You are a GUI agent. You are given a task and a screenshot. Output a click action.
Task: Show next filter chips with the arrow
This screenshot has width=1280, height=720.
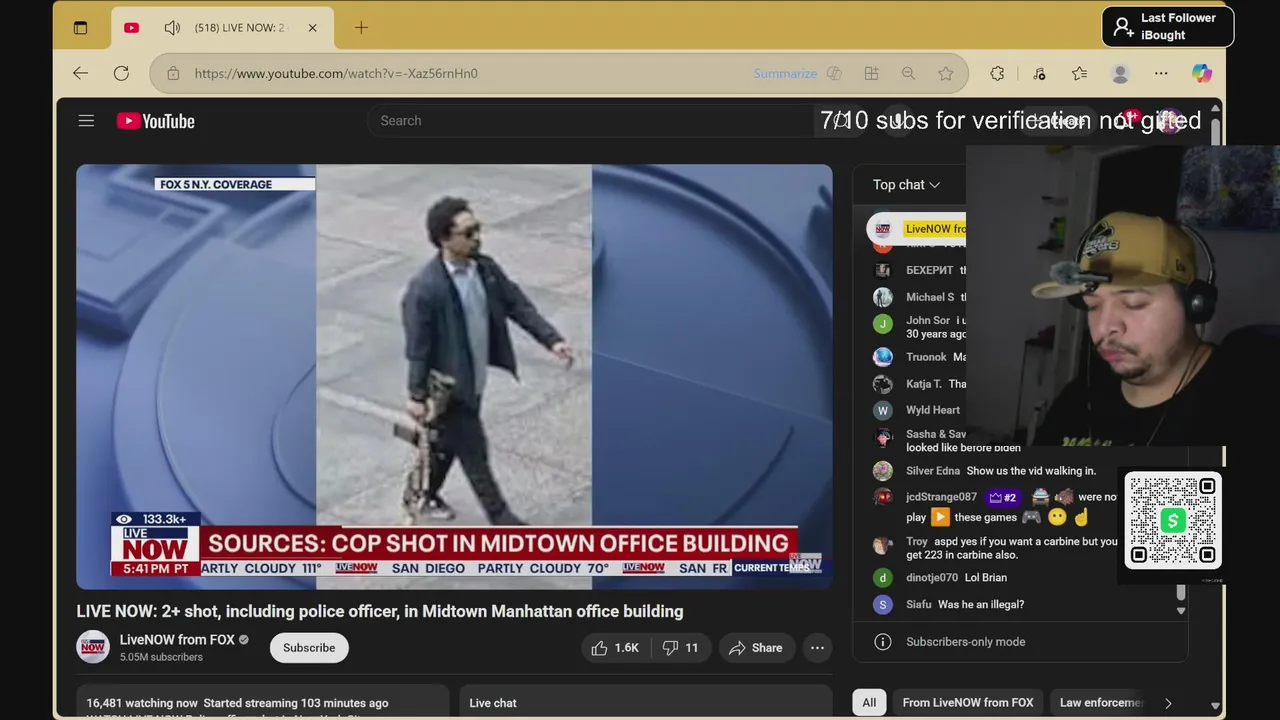pyautogui.click(x=1168, y=703)
